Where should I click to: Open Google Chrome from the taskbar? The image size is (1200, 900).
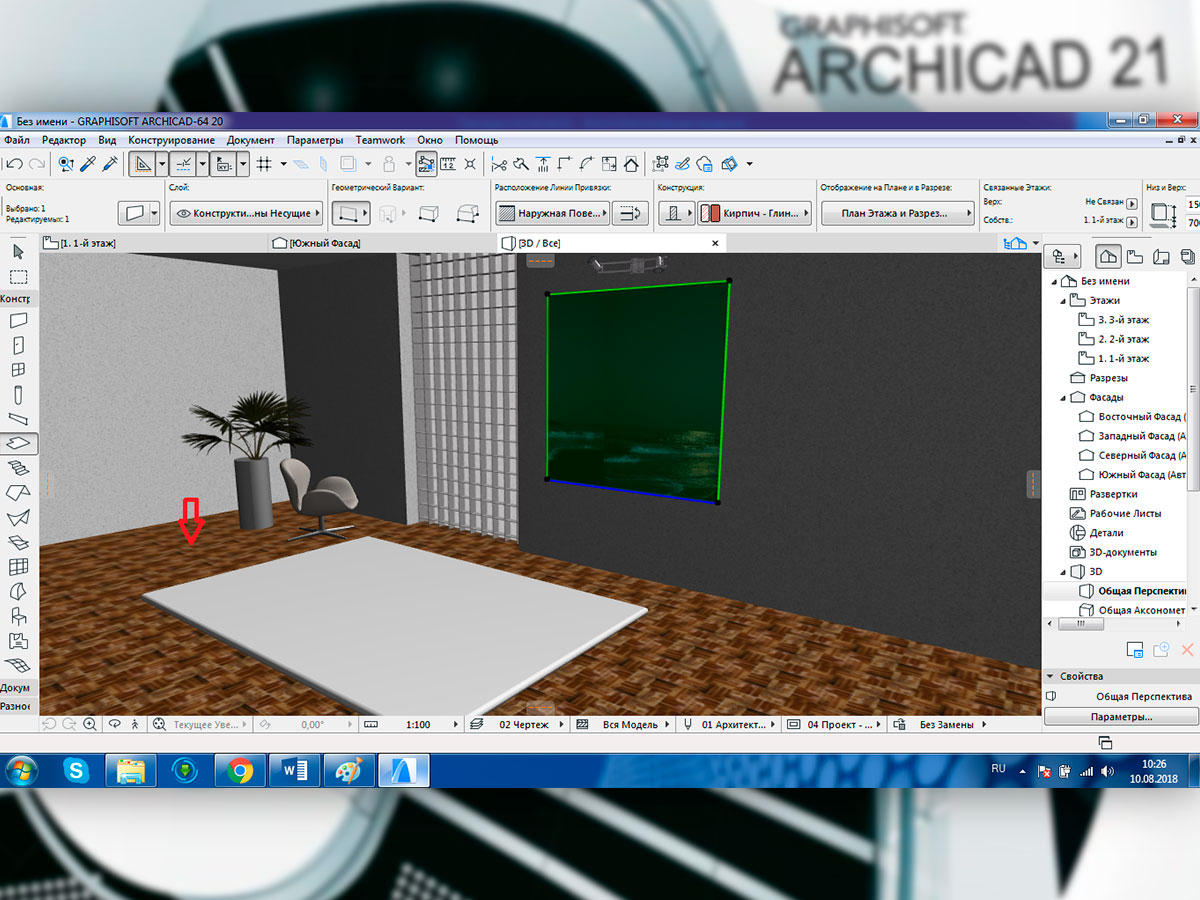point(239,770)
